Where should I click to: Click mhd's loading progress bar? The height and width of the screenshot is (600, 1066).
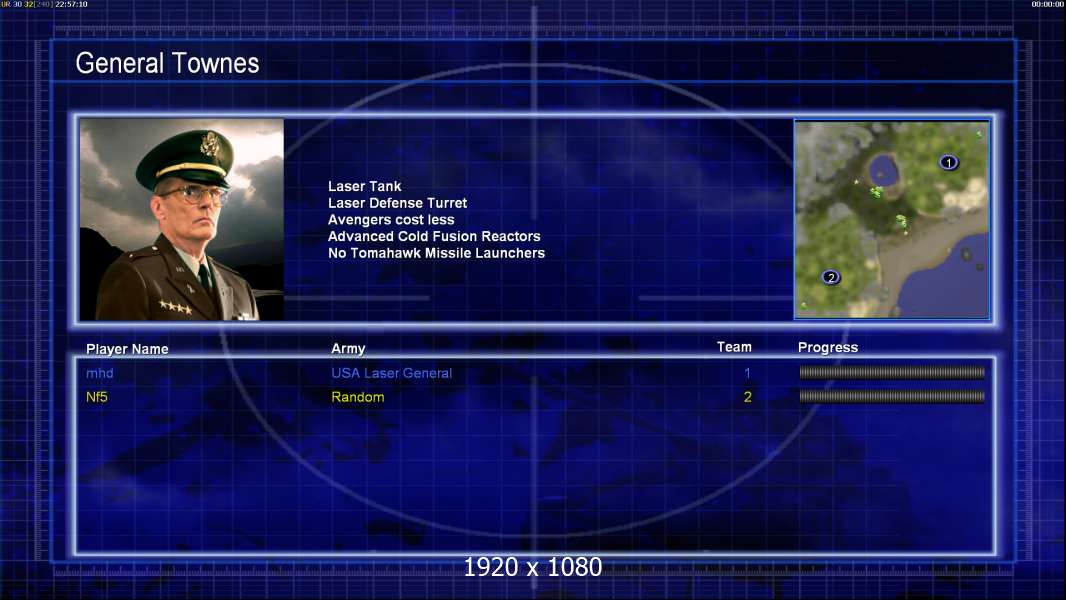892,372
